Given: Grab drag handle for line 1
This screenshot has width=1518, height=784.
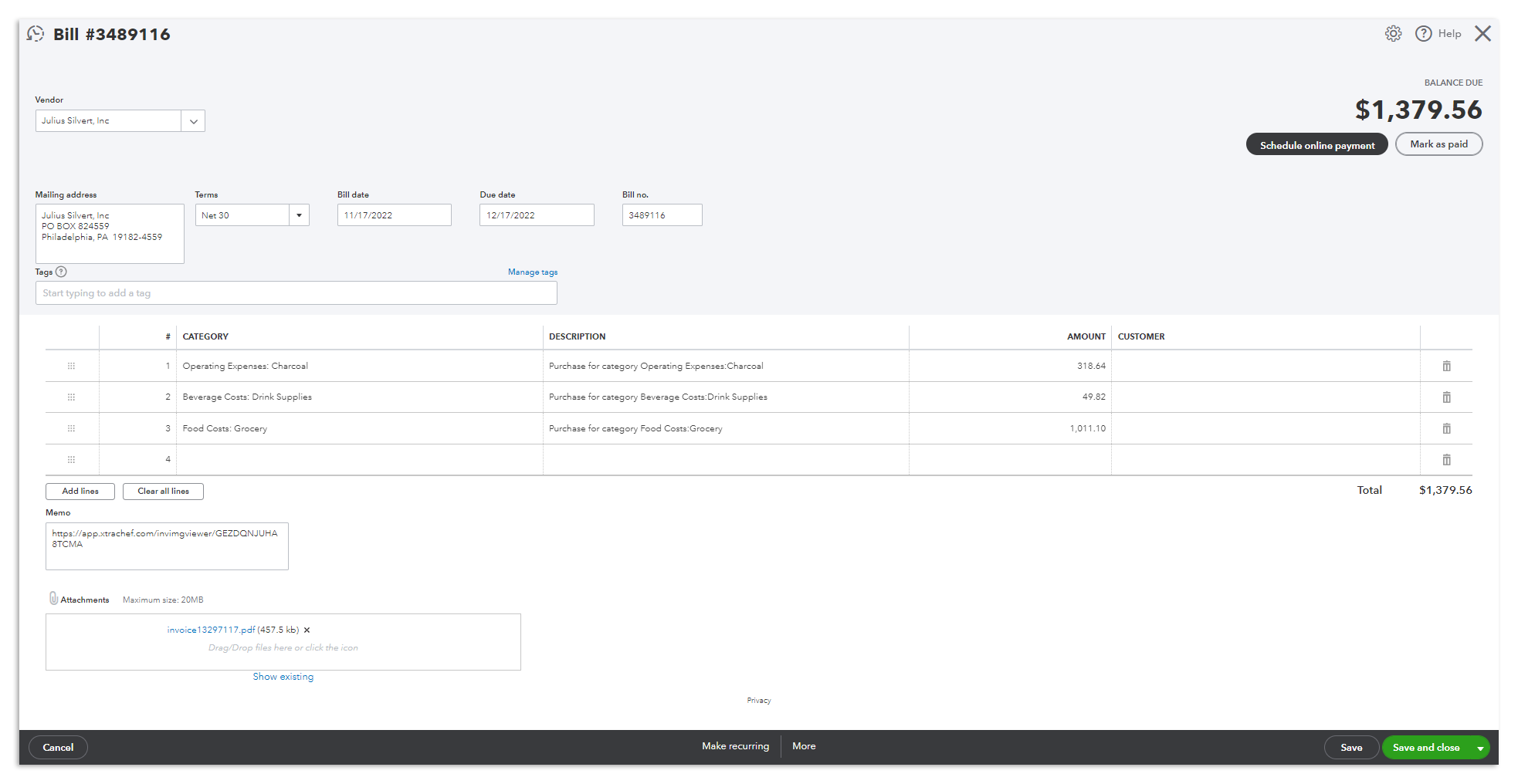Looking at the screenshot, I should (71, 367).
